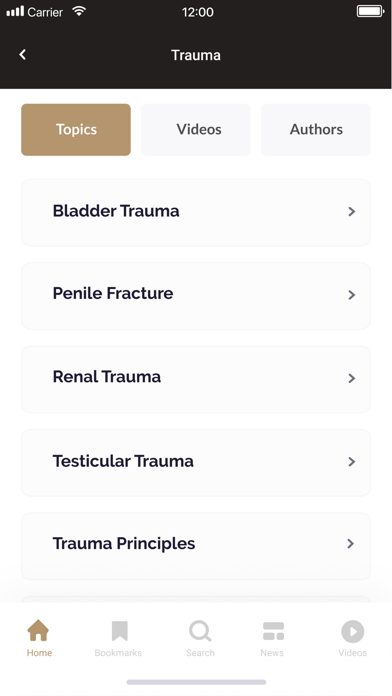Expand Penile Fracture chevron
The width and height of the screenshot is (392, 696).
(x=352, y=295)
